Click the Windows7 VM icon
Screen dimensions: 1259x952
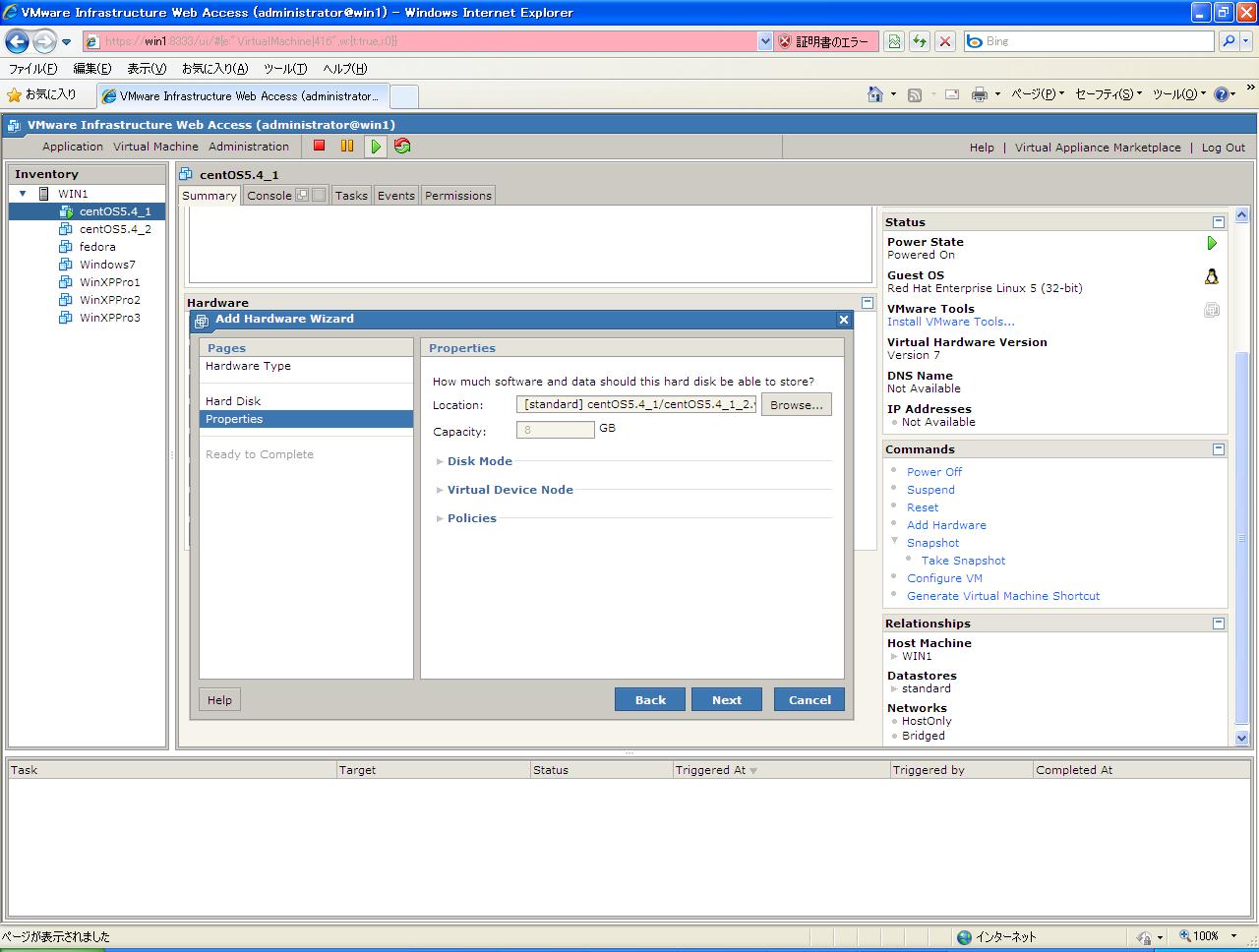pyautogui.click(x=66, y=265)
